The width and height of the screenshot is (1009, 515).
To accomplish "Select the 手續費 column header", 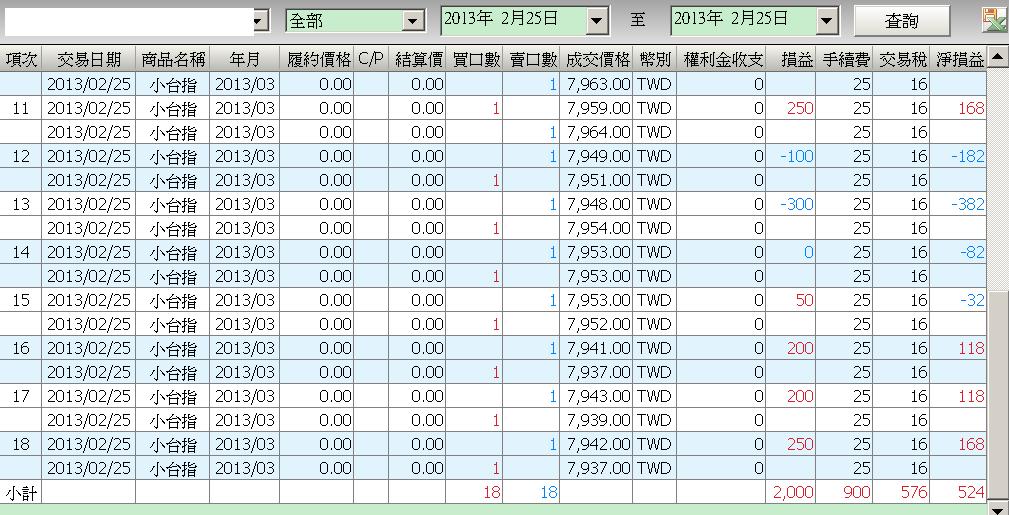I will [844, 60].
